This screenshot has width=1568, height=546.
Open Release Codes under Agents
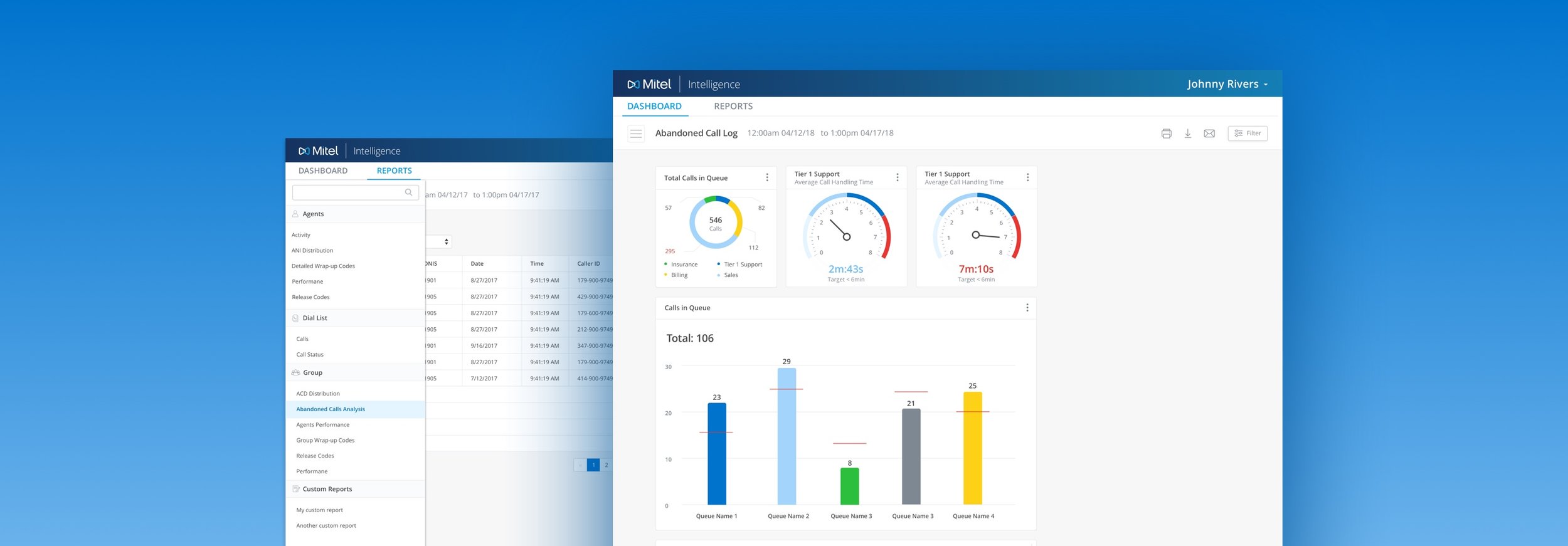coord(310,297)
